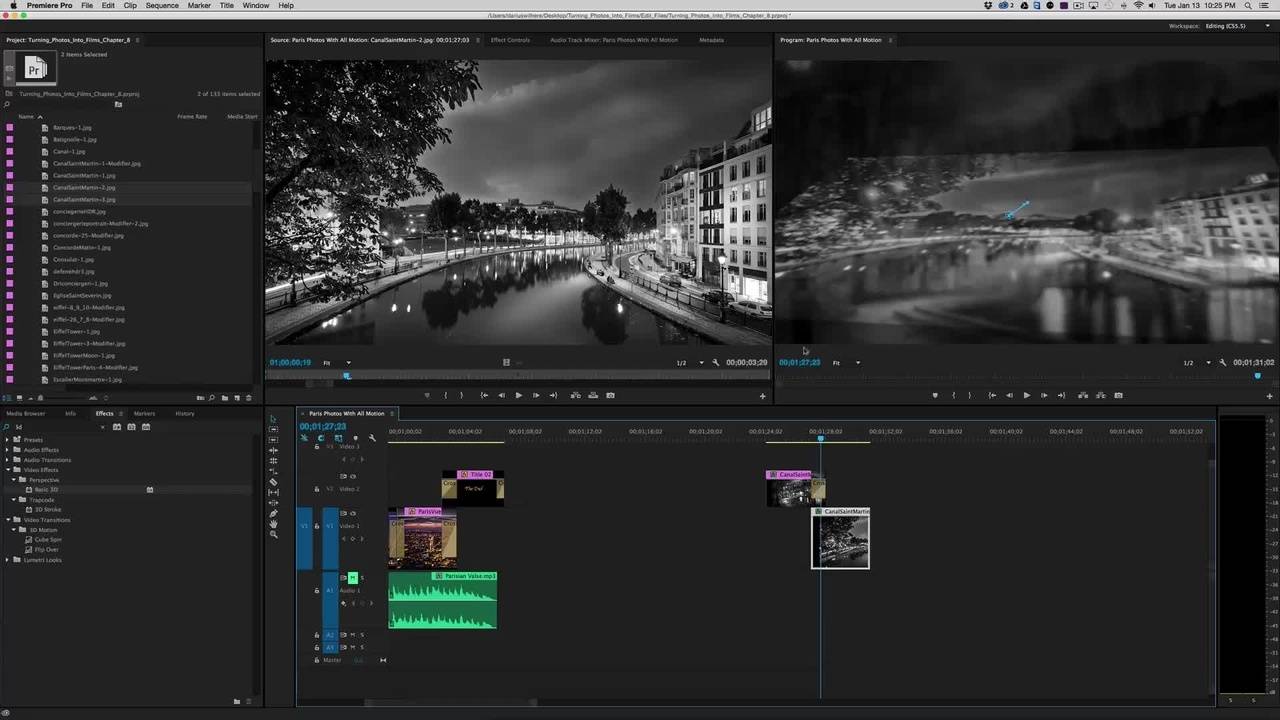This screenshot has width=1280, height=720.
Task: Click Export Frame camera in Program monitor
Action: coord(1118,395)
